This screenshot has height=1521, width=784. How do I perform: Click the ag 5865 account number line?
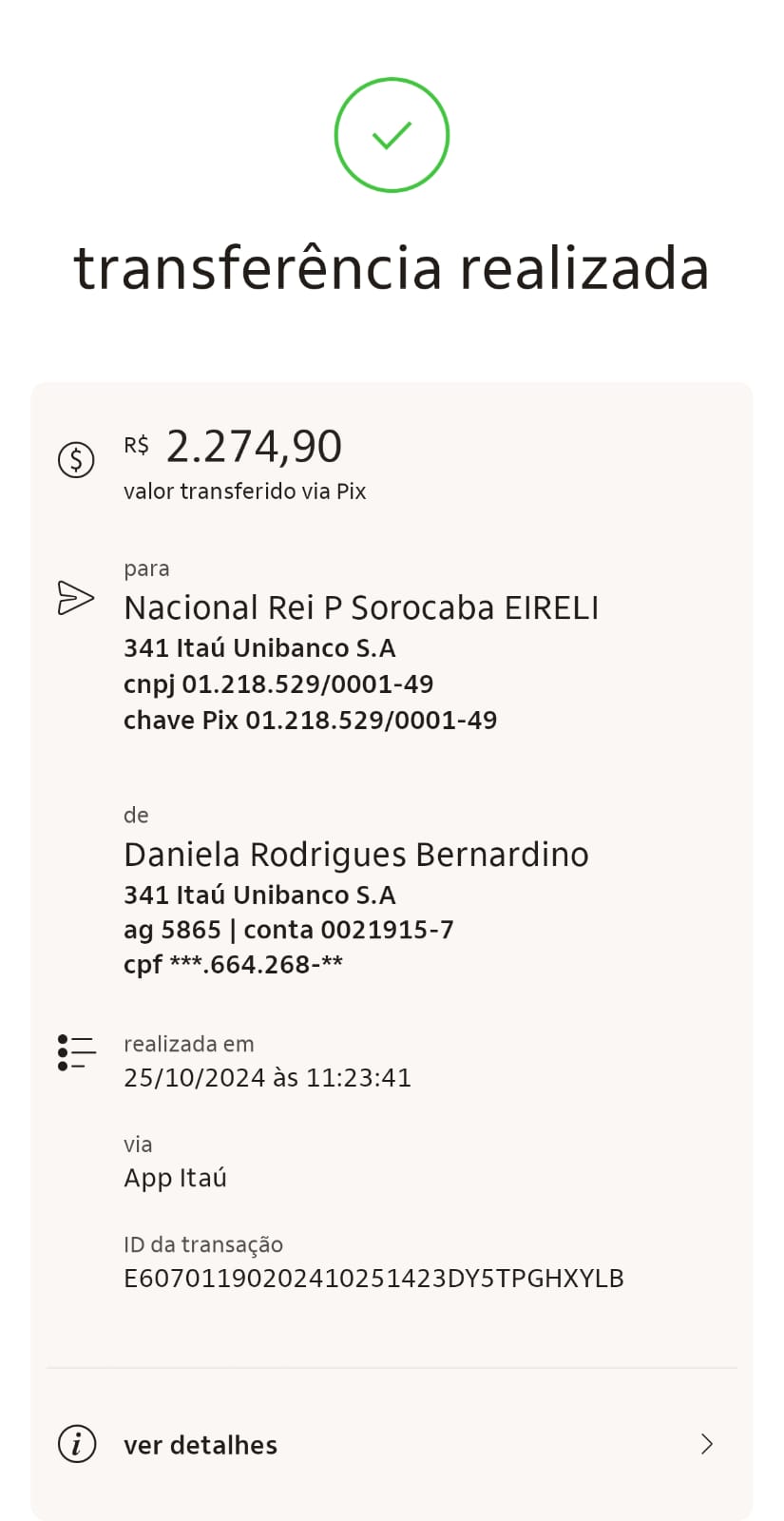(289, 930)
